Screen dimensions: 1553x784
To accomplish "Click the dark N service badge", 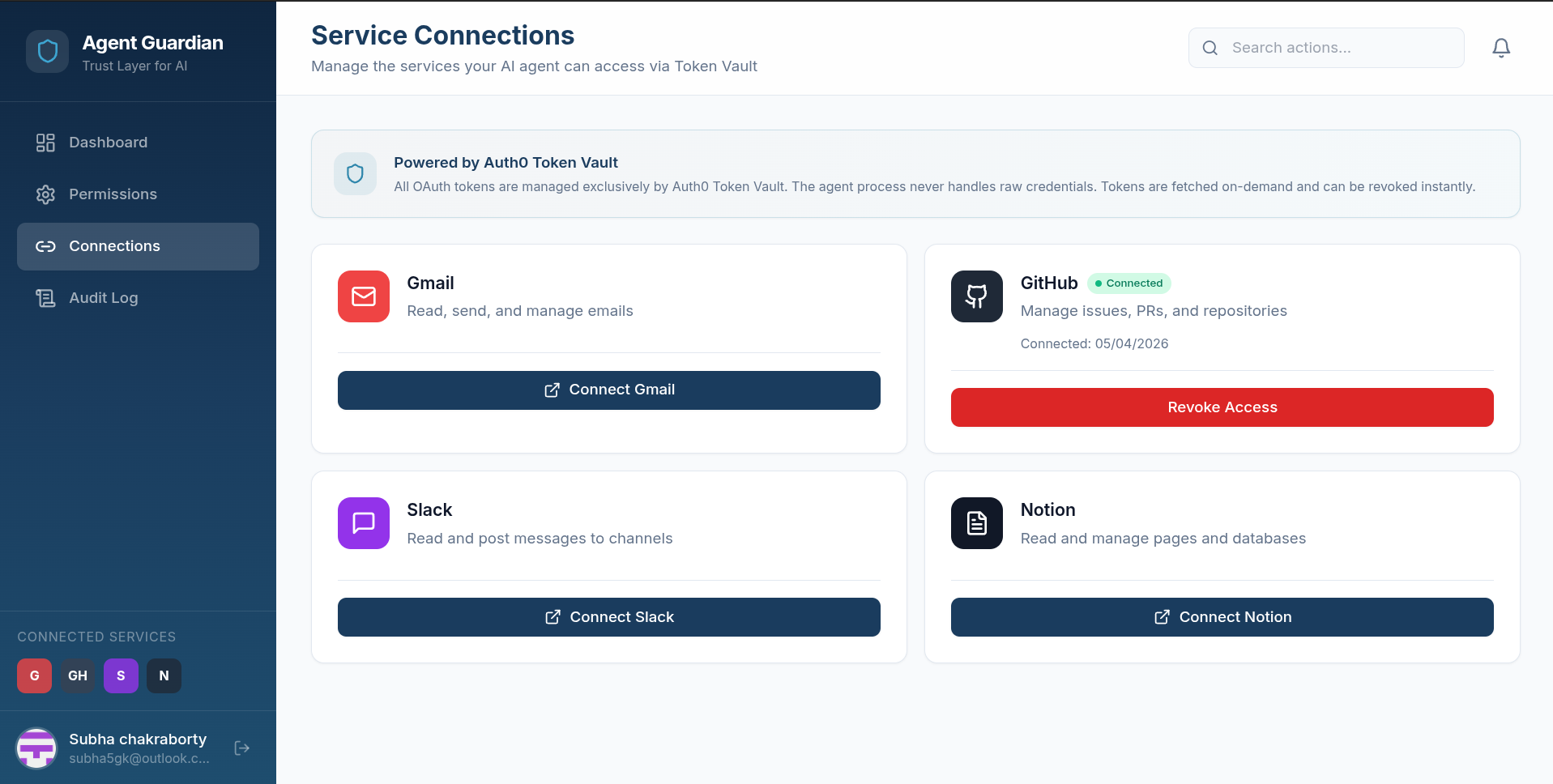I will point(164,675).
